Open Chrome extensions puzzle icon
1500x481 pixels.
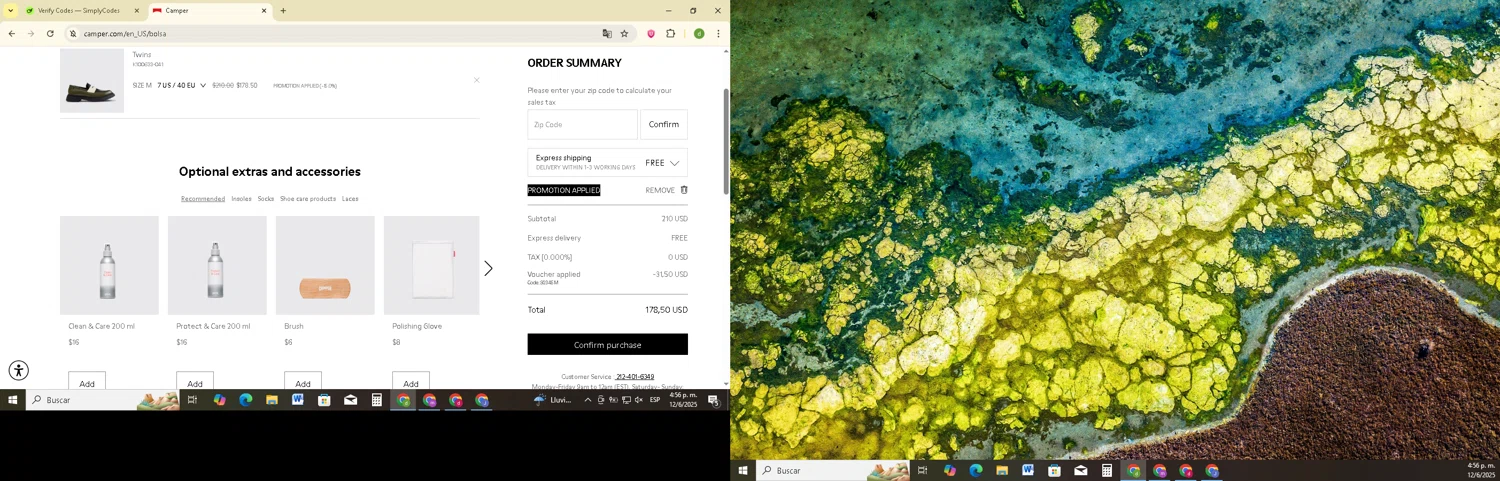tap(671, 33)
